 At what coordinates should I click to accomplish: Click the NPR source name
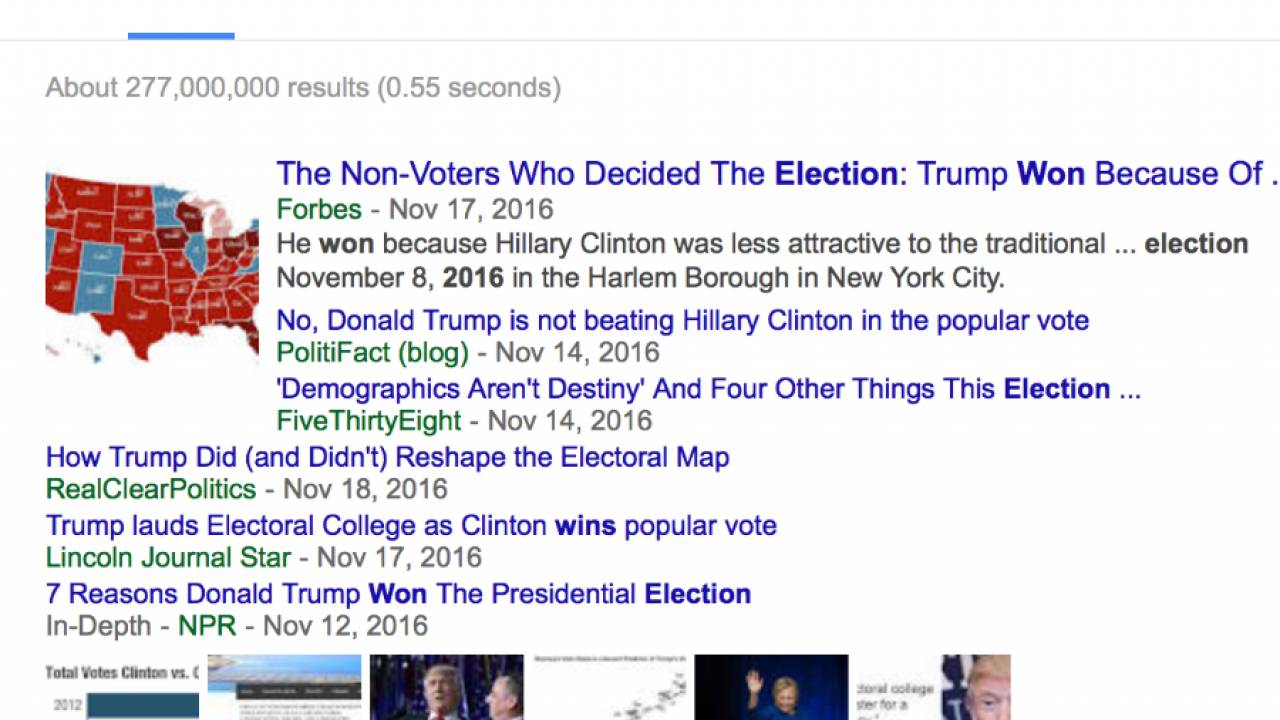pyautogui.click(x=207, y=626)
